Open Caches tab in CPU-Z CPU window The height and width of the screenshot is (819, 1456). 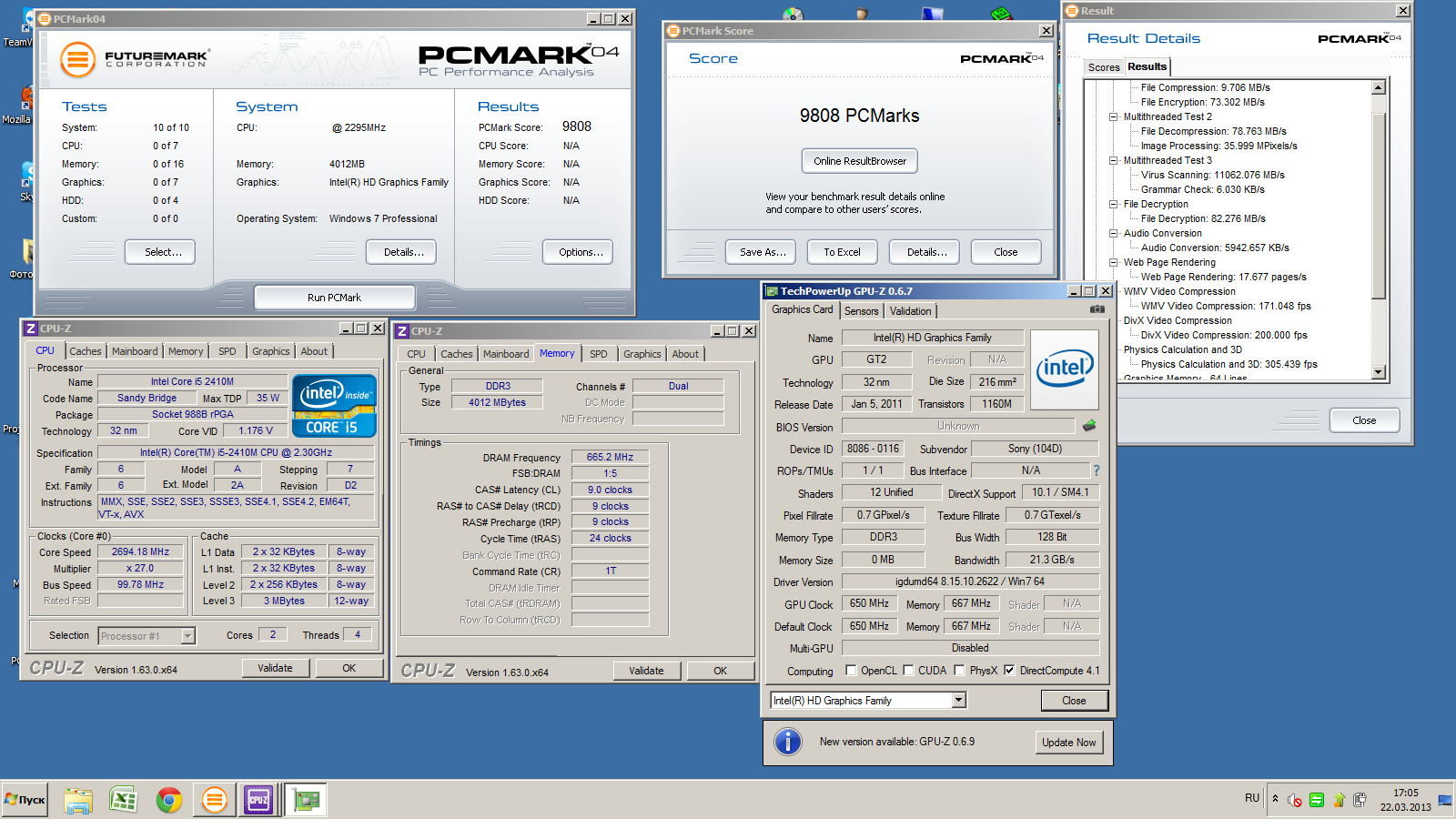tap(86, 351)
